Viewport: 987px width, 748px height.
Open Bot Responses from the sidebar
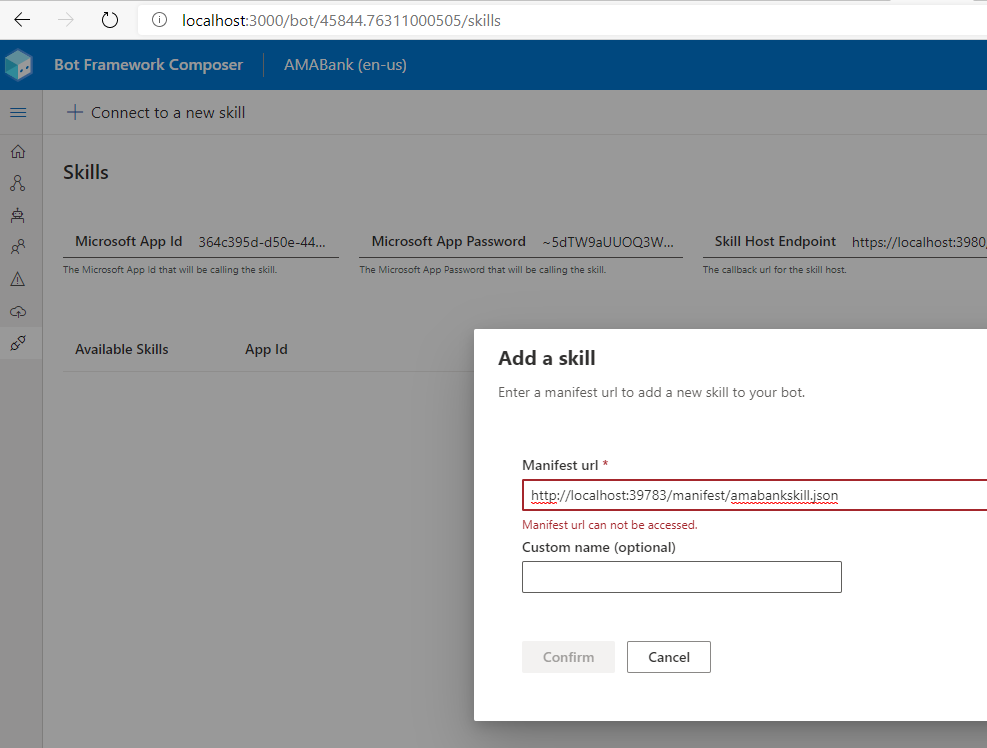[x=18, y=215]
